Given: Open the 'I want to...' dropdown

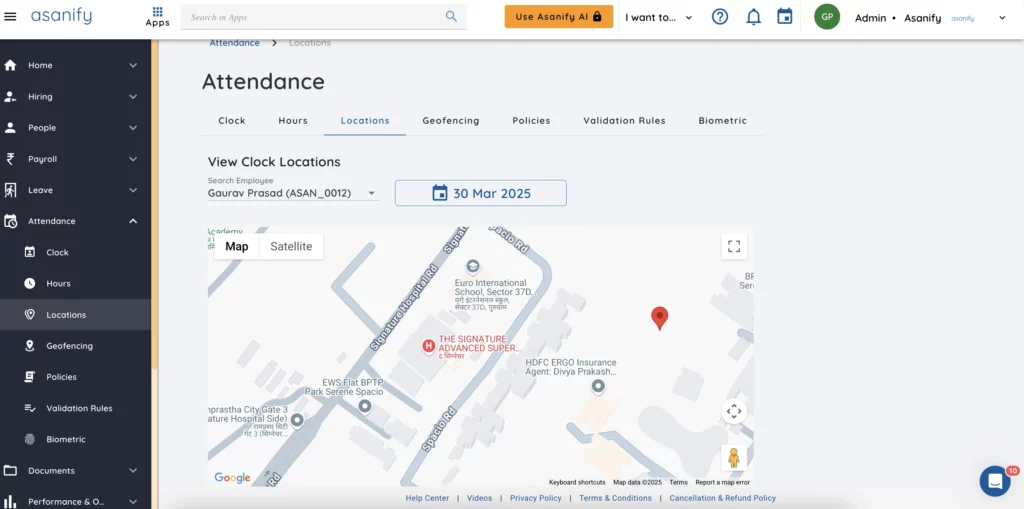Looking at the screenshot, I should (x=658, y=18).
